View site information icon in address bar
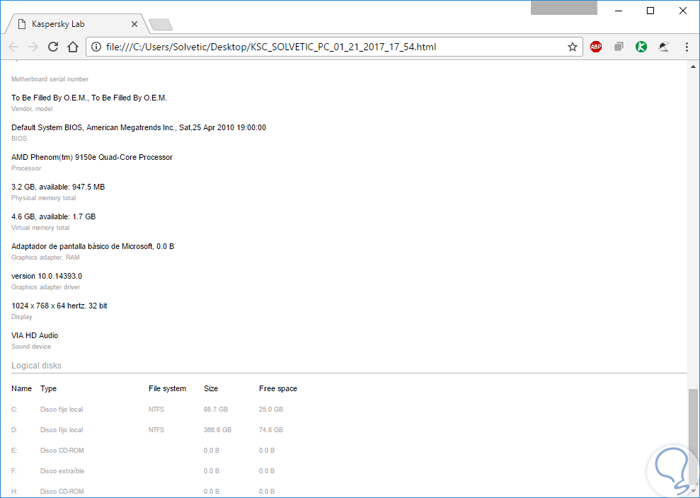This screenshot has width=700, height=498. point(96,47)
